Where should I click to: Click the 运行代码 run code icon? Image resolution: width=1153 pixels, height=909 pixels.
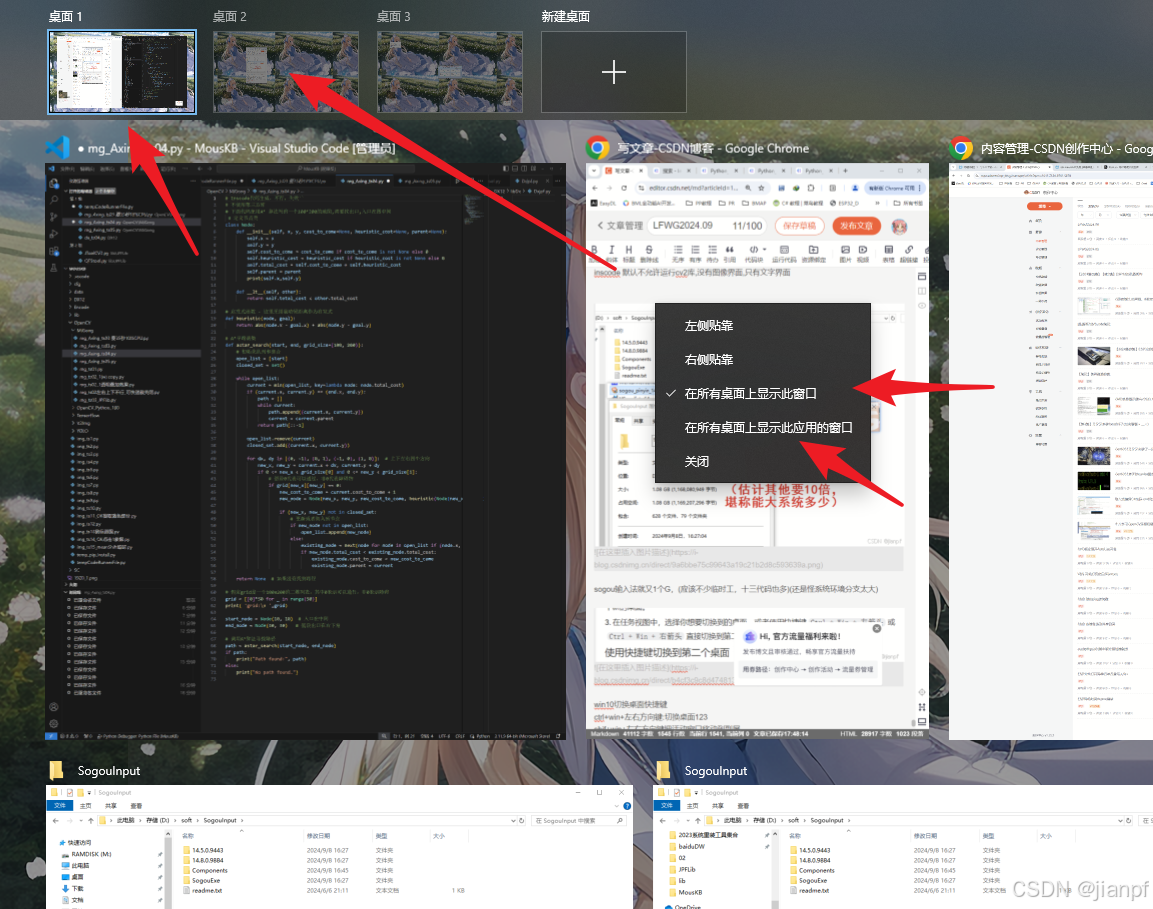pos(784,252)
